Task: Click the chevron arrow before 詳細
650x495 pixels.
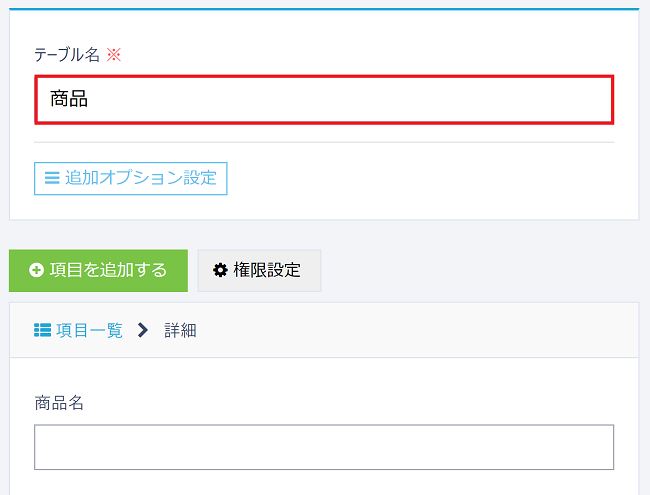Action: [x=143, y=330]
